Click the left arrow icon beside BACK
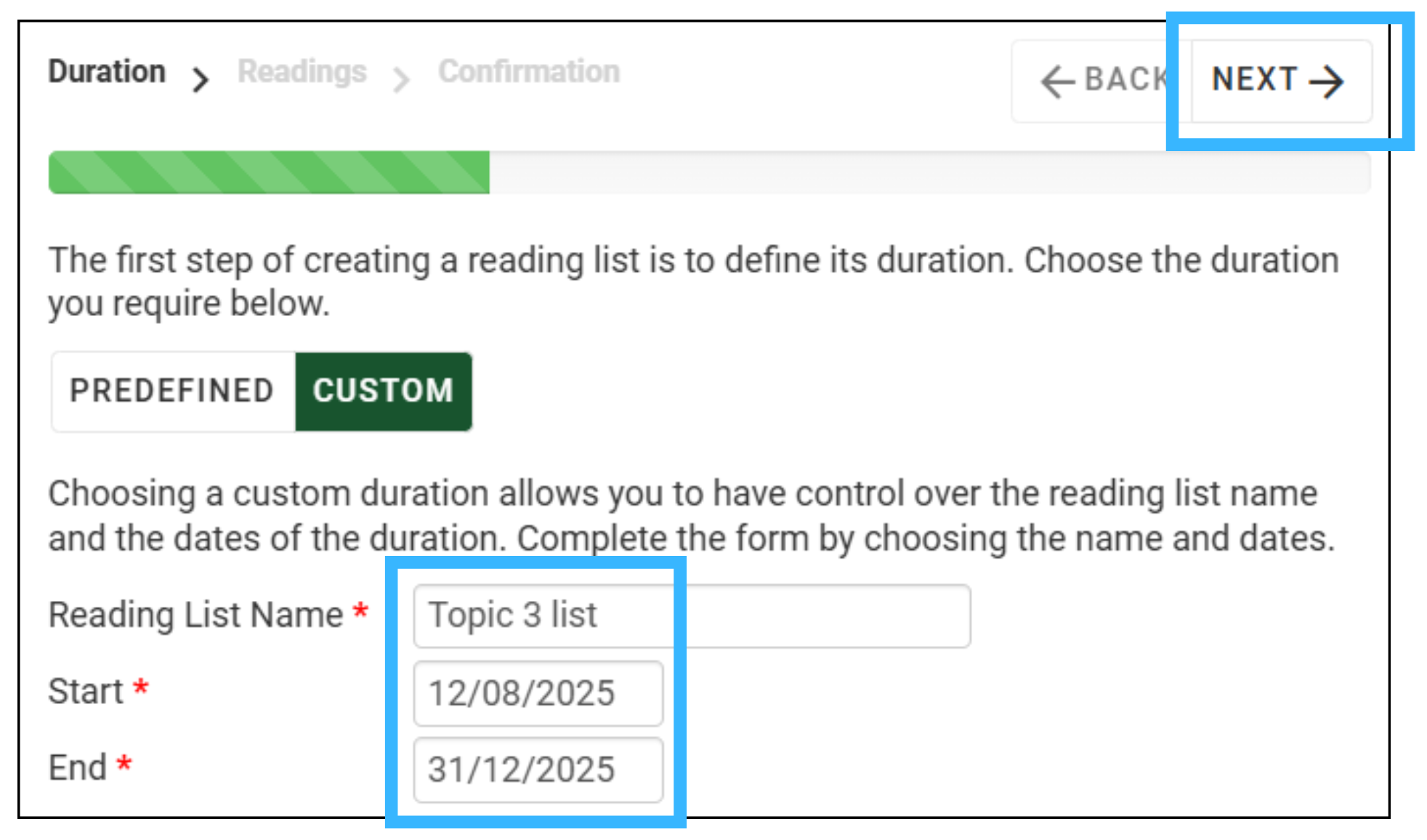Viewport: 1427px width, 840px height. point(1057,81)
